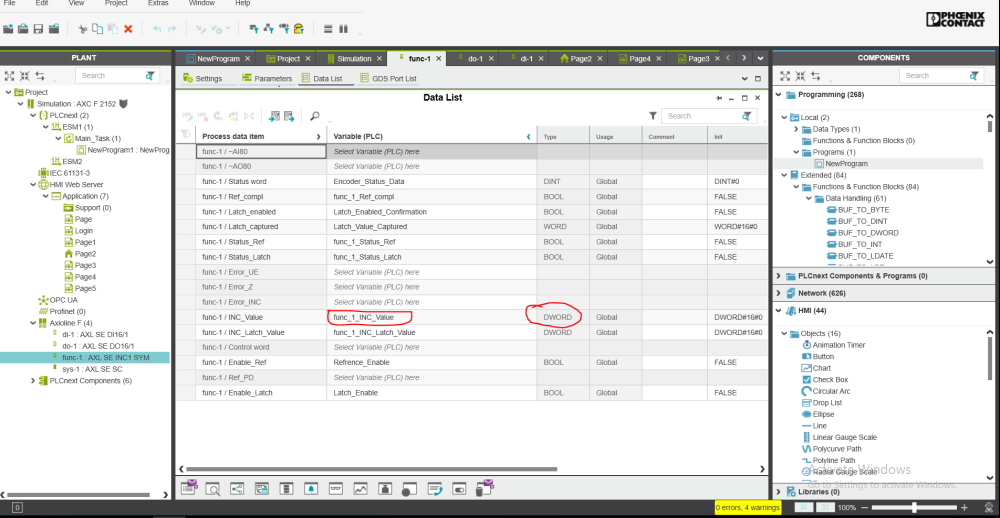The image size is (1000, 518).
Task: Click the filter funnel beside Data List search
Action: [x=652, y=116]
